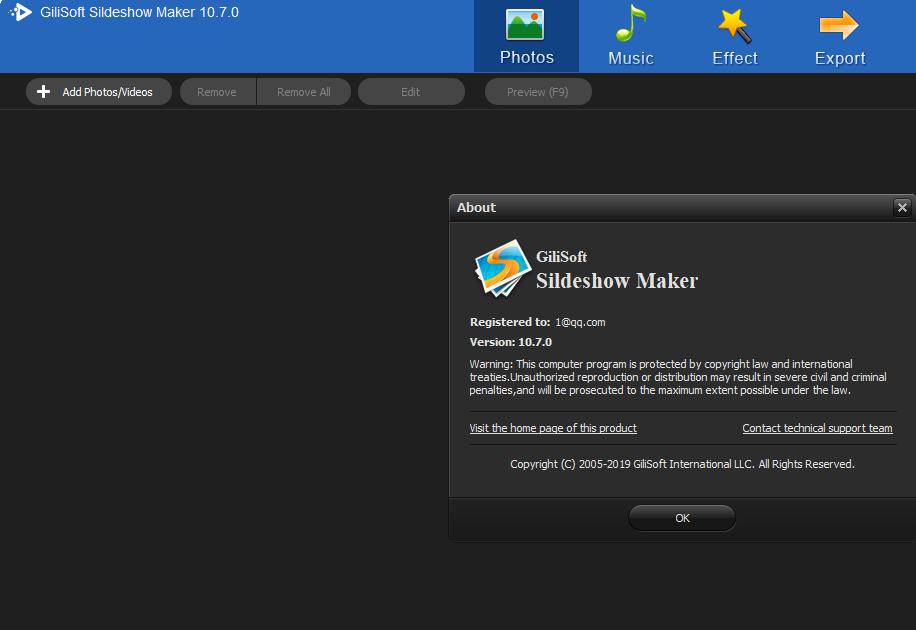Click the Preview (F9) button
This screenshot has height=630, width=916.
(538, 92)
